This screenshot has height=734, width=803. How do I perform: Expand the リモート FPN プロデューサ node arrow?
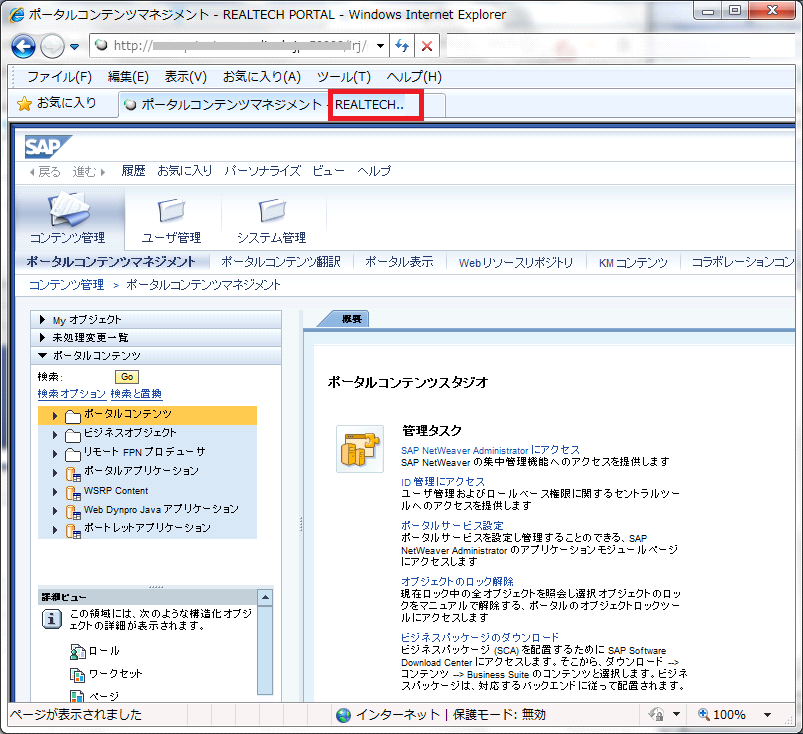[55, 454]
